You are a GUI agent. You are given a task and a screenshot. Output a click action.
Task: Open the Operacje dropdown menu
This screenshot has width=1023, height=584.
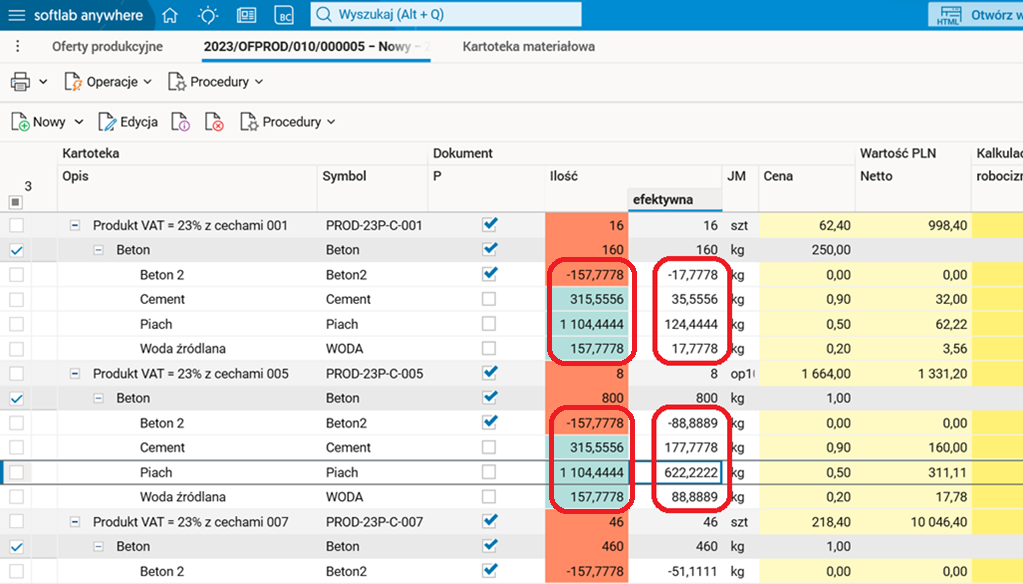coord(109,82)
